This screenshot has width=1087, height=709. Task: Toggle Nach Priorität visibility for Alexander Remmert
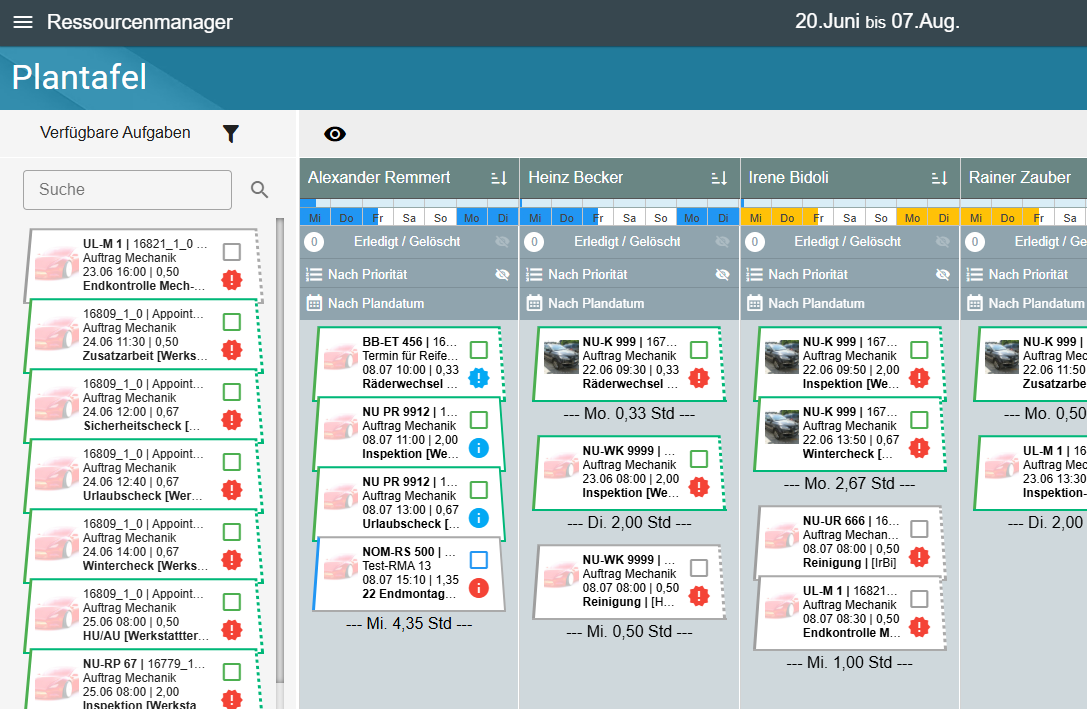[502, 274]
